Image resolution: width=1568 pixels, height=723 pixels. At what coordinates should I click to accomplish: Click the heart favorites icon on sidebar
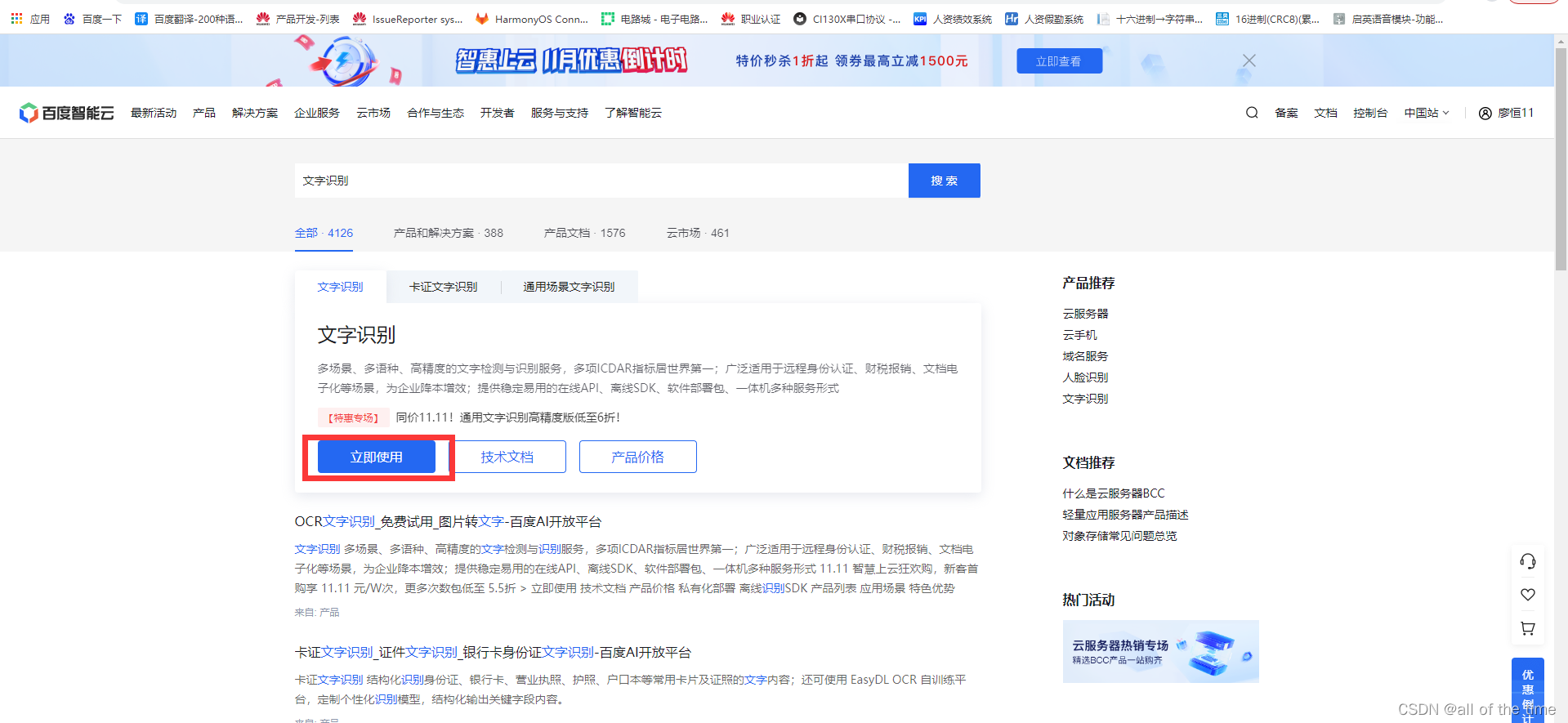click(x=1528, y=595)
